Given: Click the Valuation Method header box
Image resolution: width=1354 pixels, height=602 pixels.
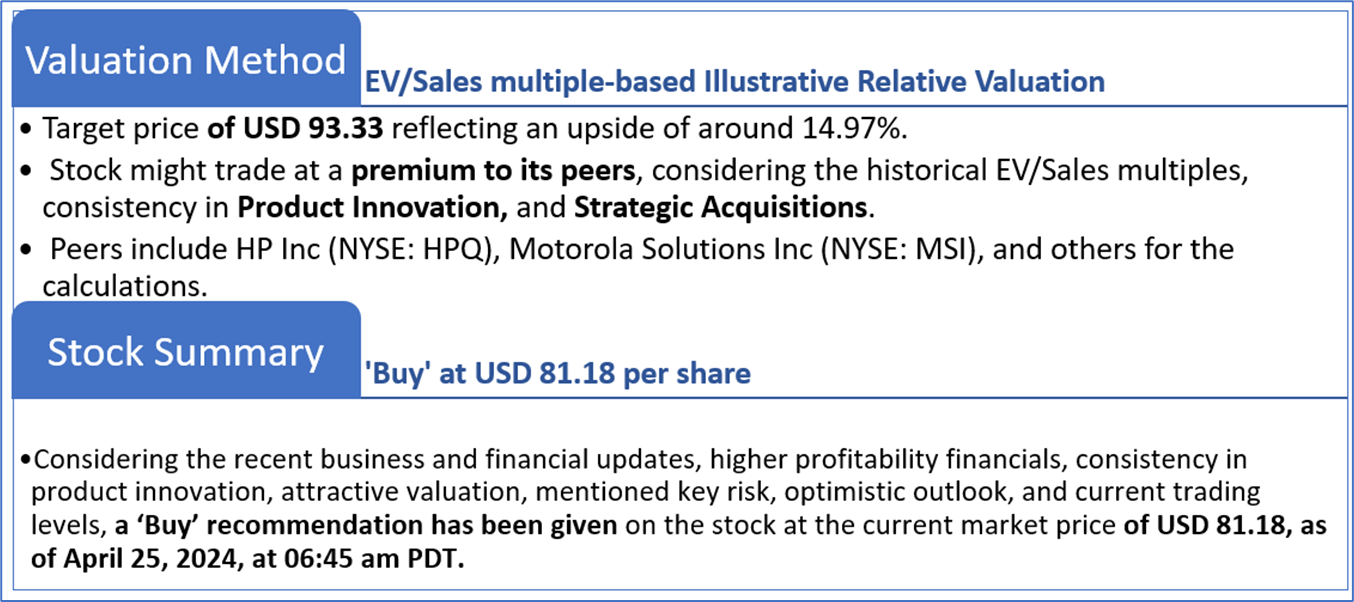Looking at the screenshot, I should [185, 59].
